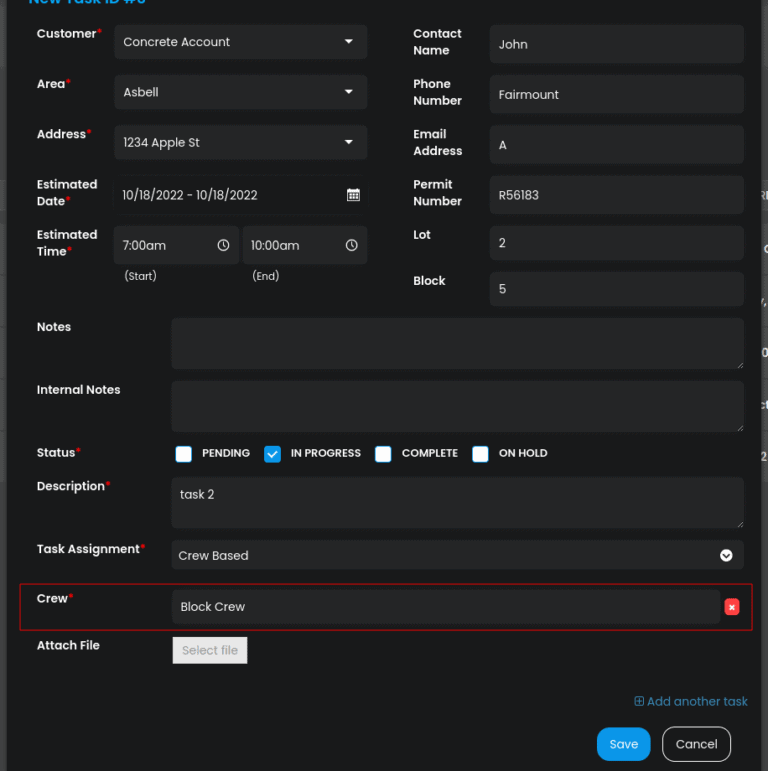Screen dimensions: 768x771
Task: Click the Block input field
Action: click(617, 289)
